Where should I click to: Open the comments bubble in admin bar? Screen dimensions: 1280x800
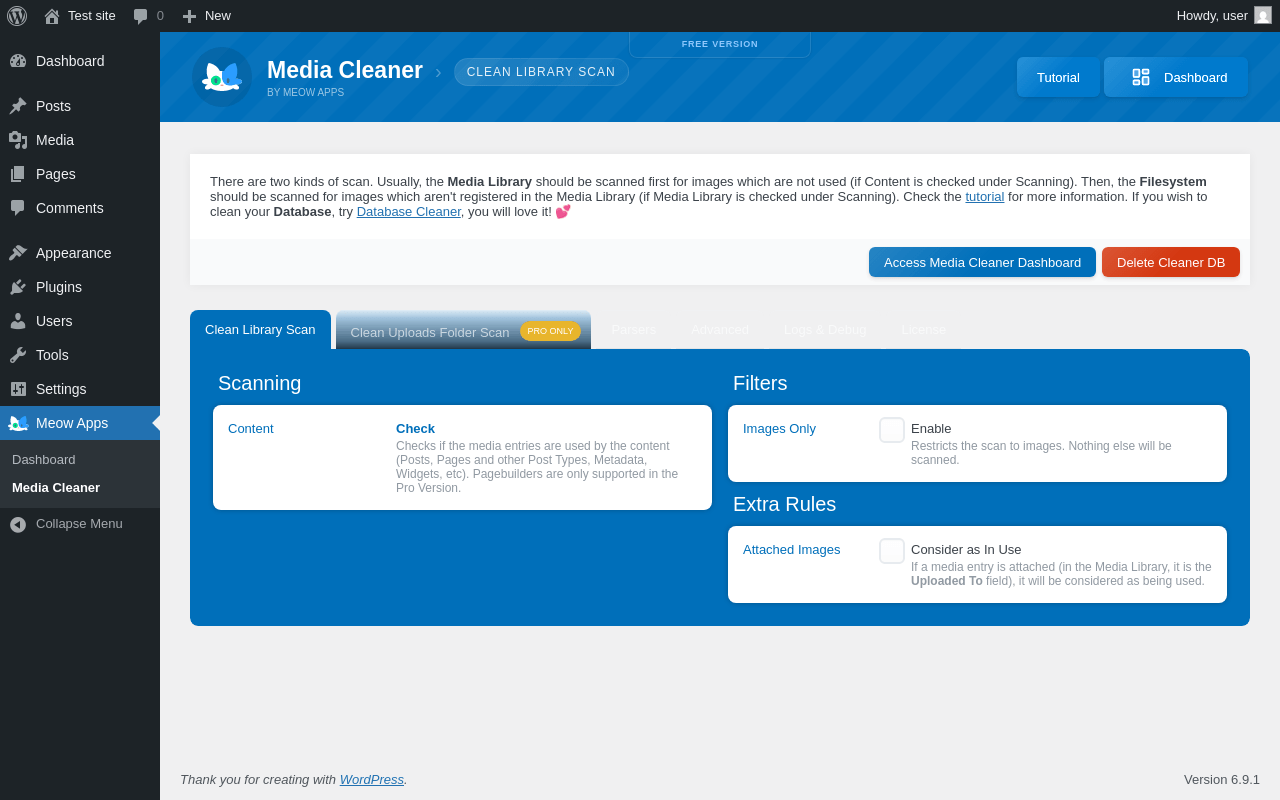click(140, 16)
